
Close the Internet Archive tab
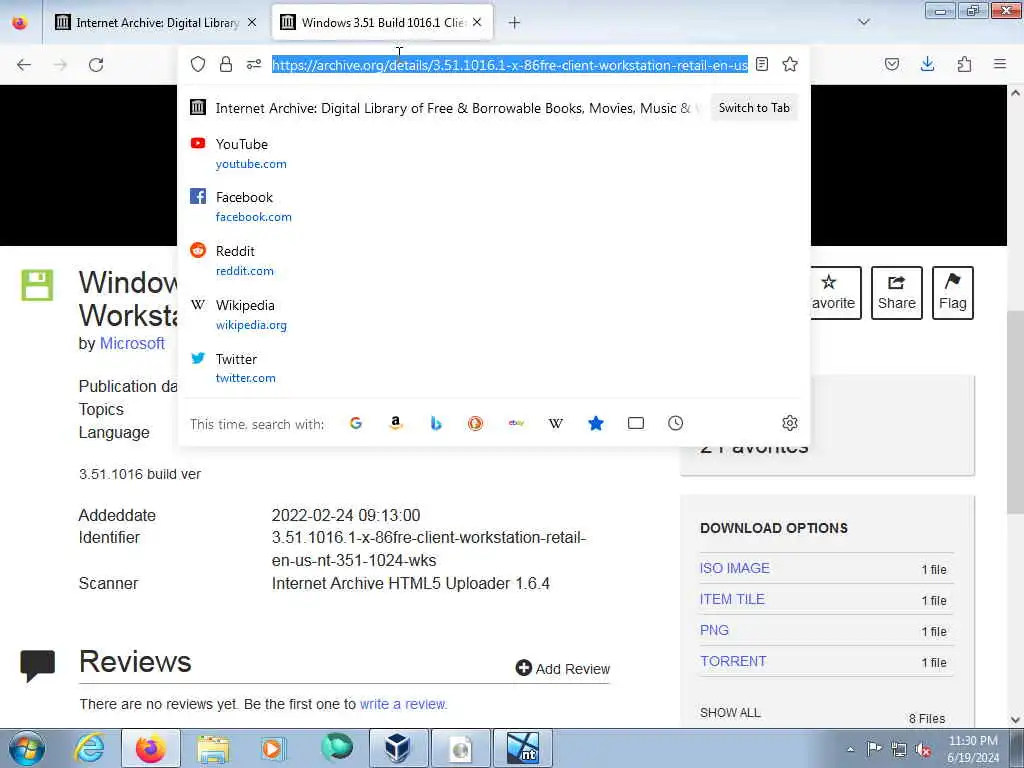pyautogui.click(x=252, y=23)
